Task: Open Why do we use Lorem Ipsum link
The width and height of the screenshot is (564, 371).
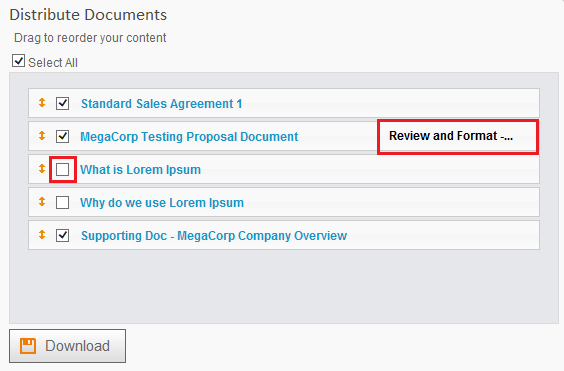Action: (162, 203)
